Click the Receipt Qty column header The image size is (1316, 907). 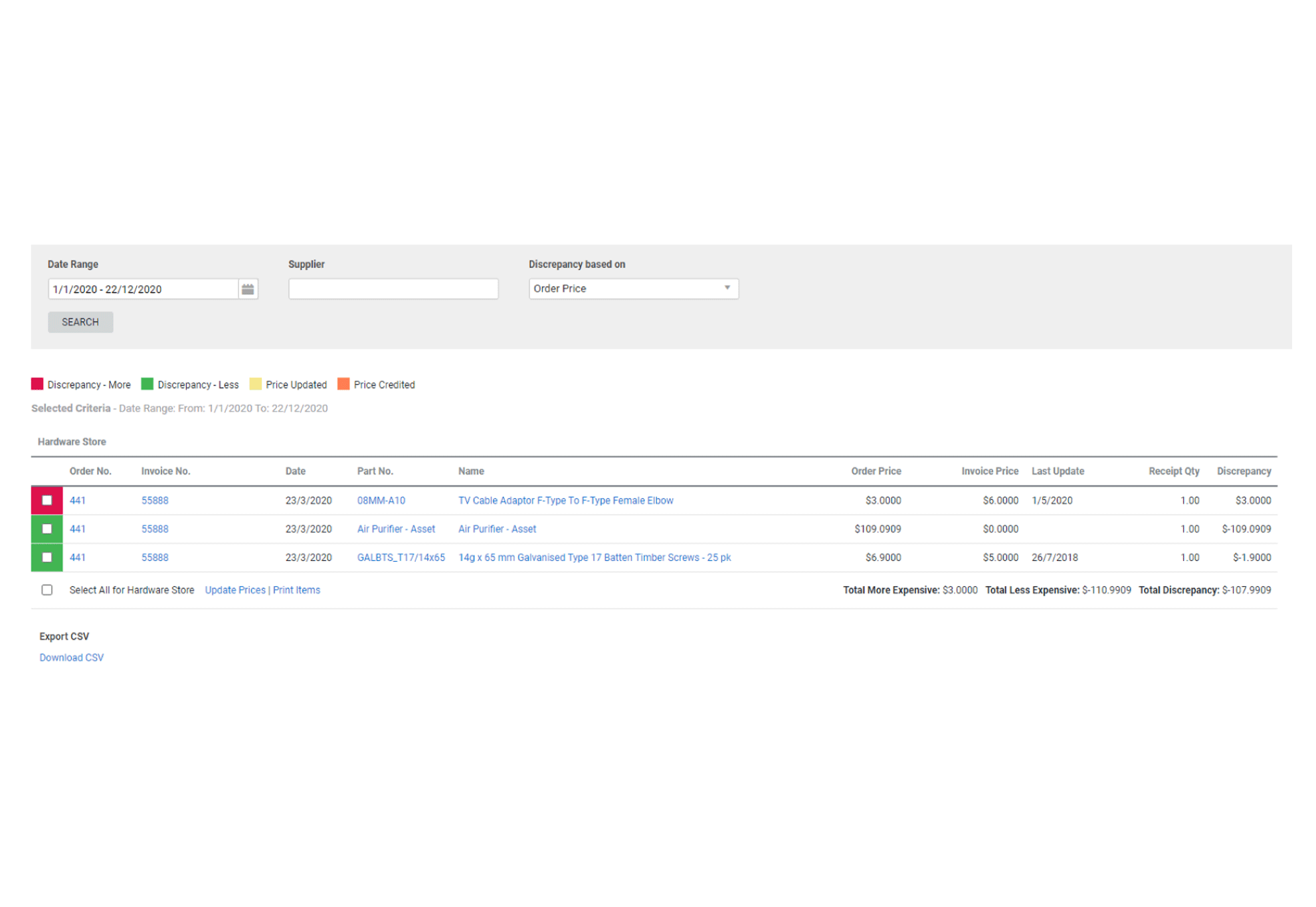click(1174, 471)
